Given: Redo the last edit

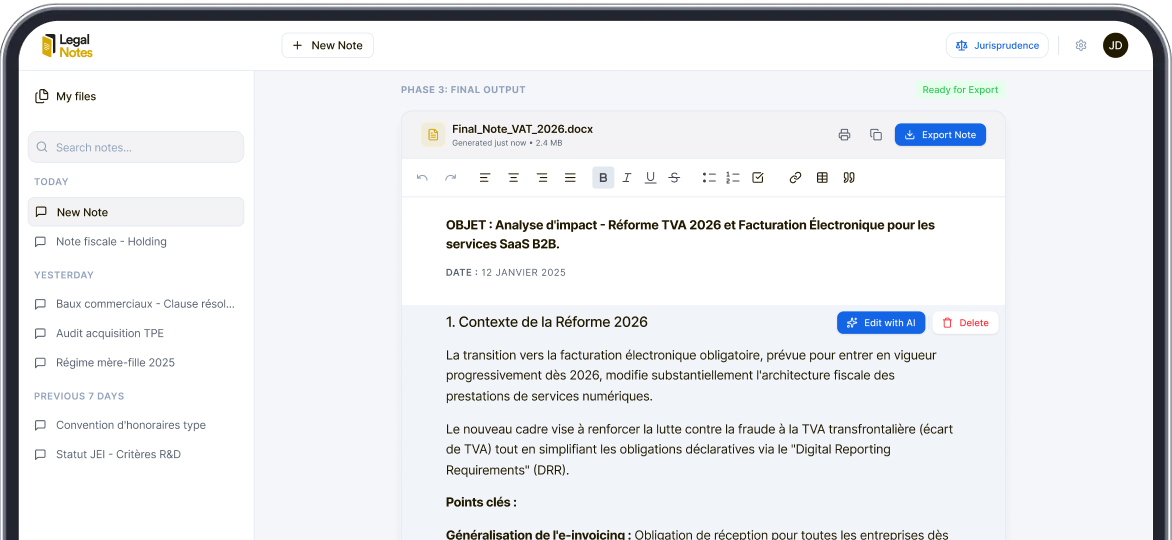Looking at the screenshot, I should (x=451, y=178).
